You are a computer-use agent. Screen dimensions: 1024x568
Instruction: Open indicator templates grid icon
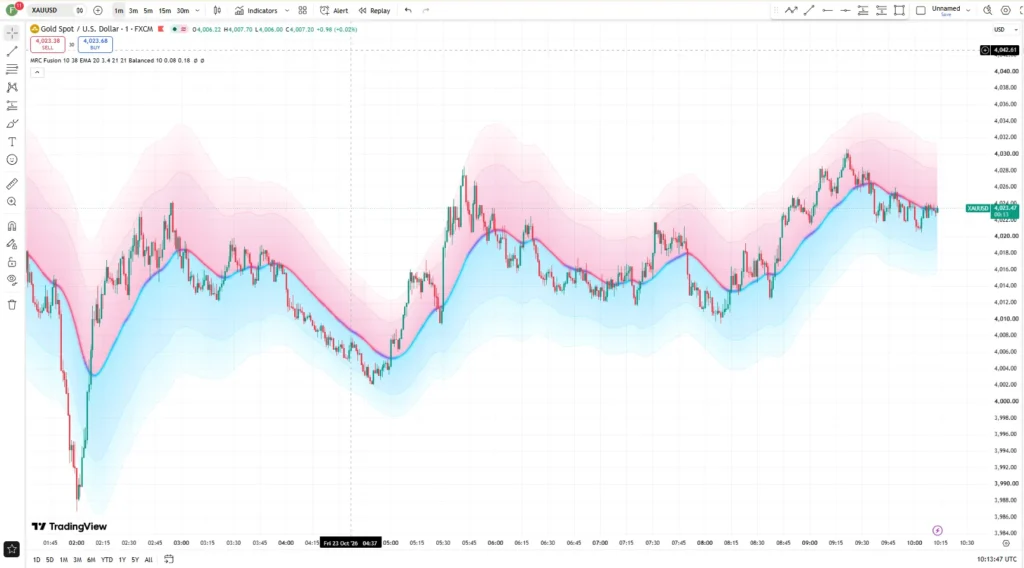coord(302,10)
